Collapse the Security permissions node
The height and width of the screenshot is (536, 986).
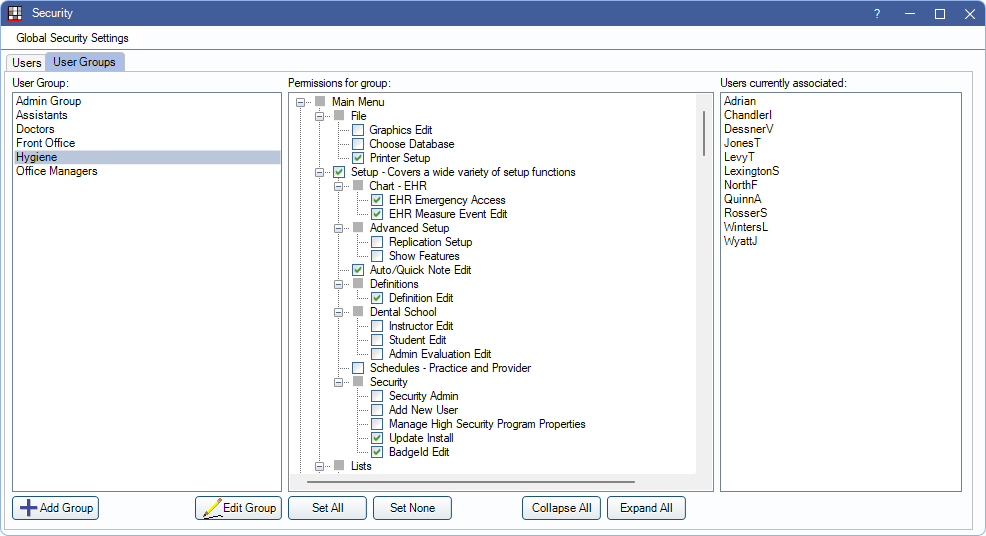click(x=339, y=382)
